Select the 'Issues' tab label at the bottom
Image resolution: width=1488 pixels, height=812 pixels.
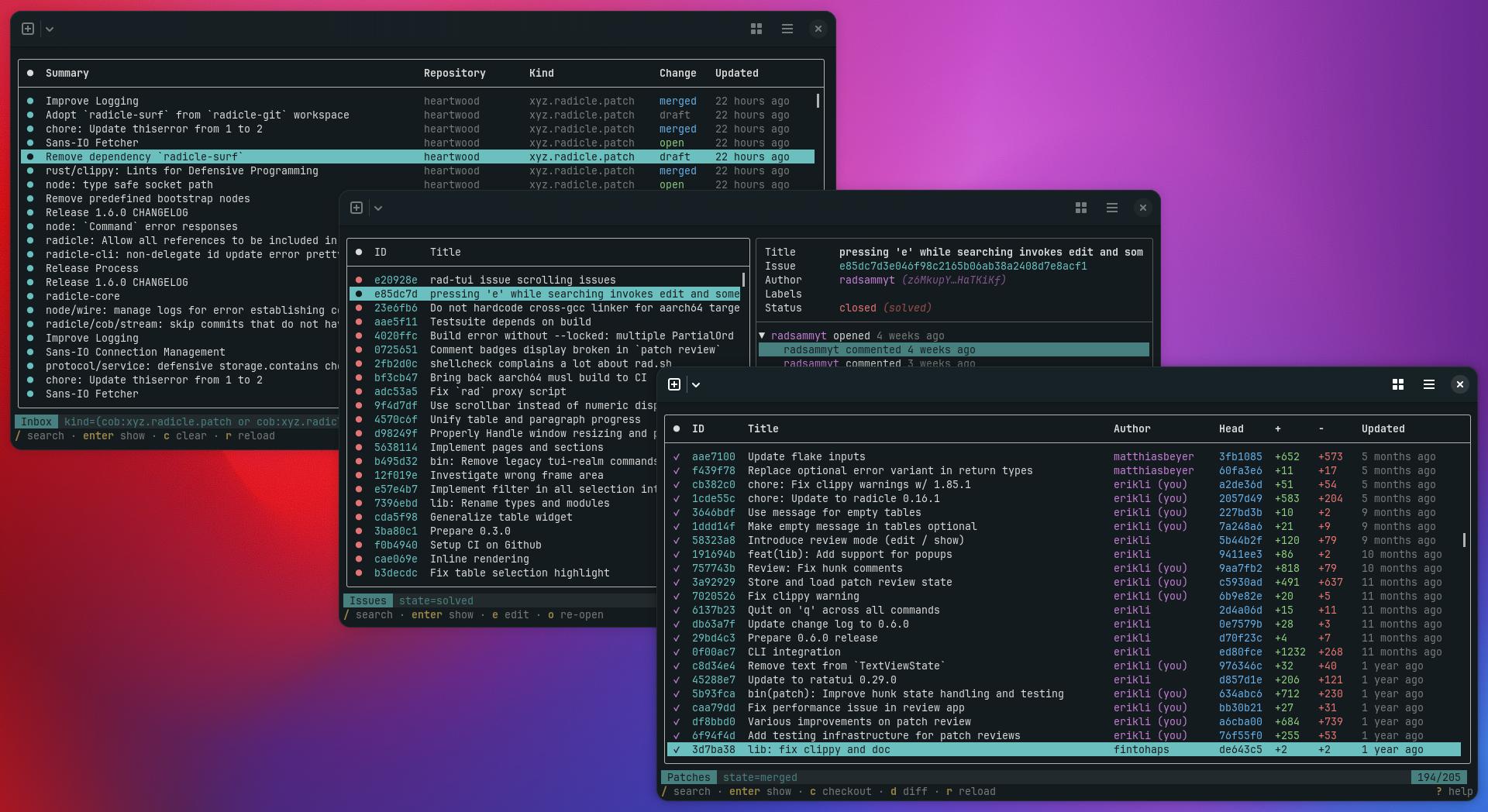tap(367, 600)
